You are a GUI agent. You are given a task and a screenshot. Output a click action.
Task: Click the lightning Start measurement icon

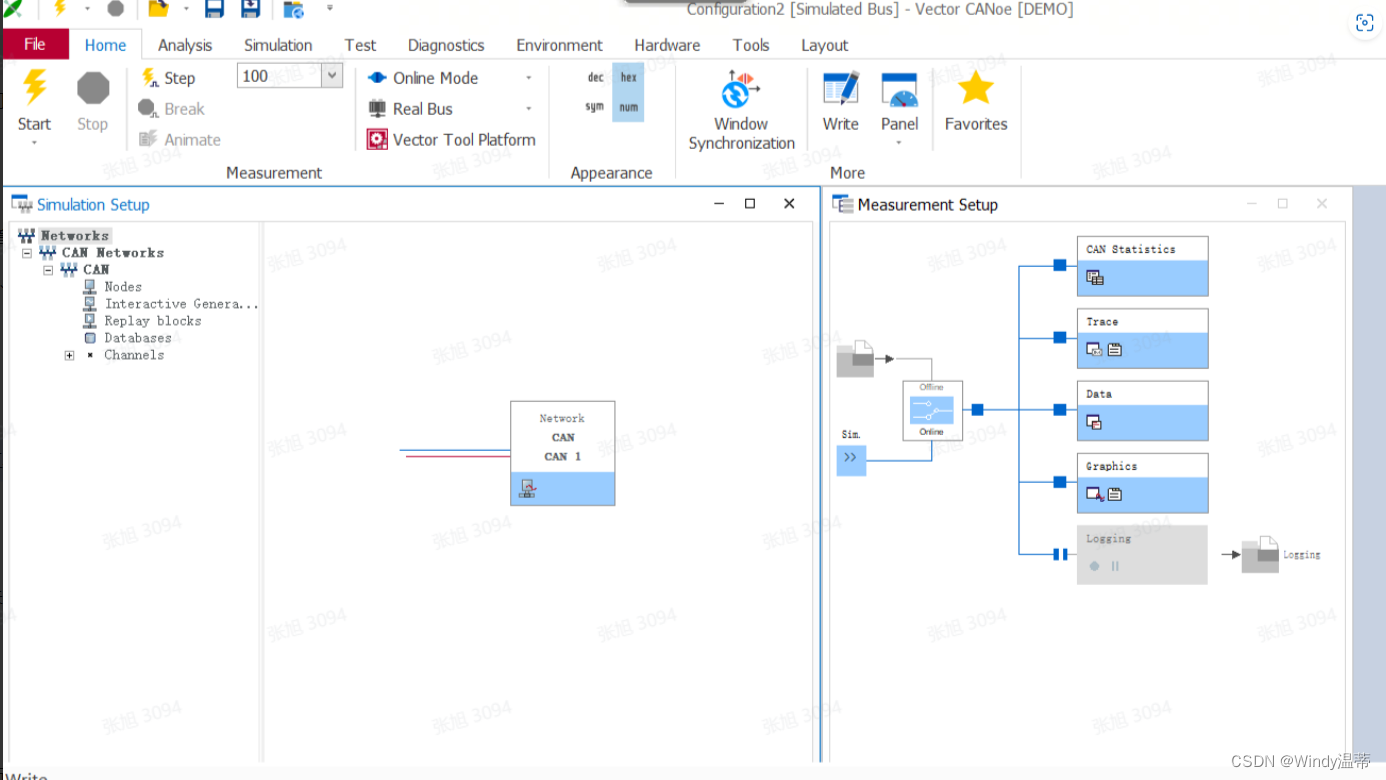pyautogui.click(x=34, y=88)
